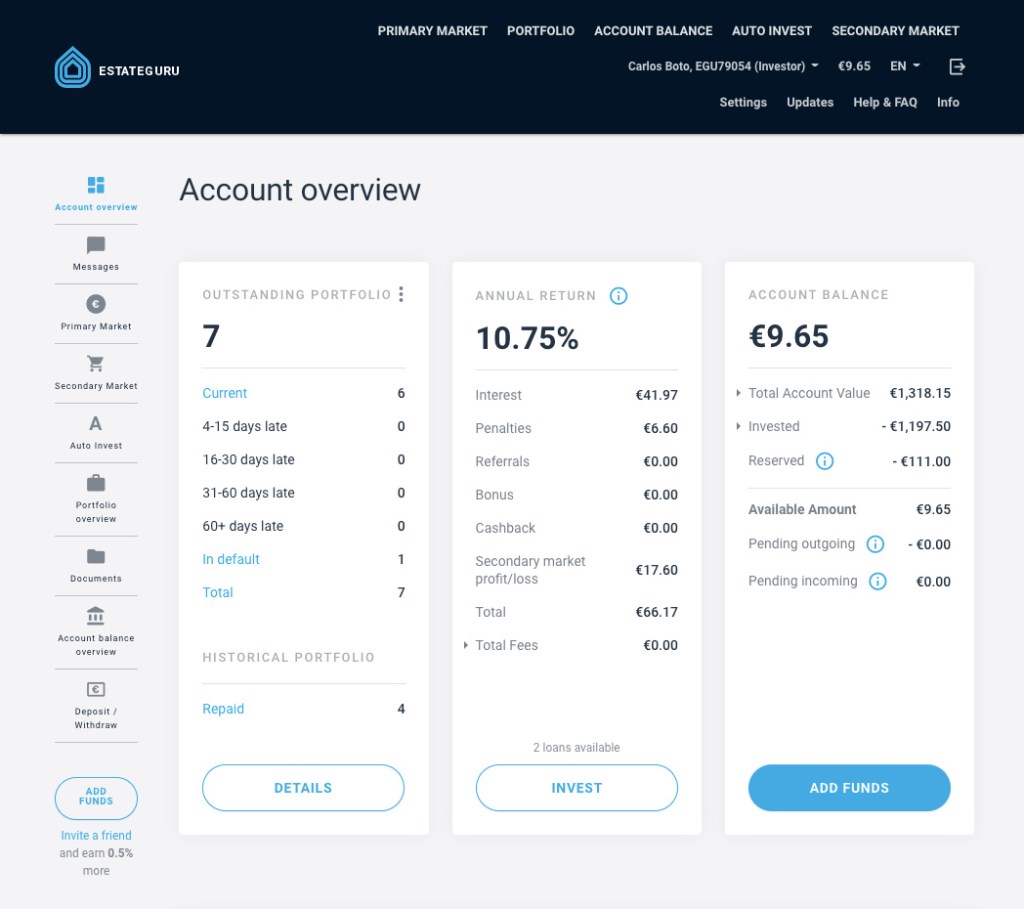Follow the Invite a friend link
The height and width of the screenshot is (909, 1024).
tap(95, 835)
